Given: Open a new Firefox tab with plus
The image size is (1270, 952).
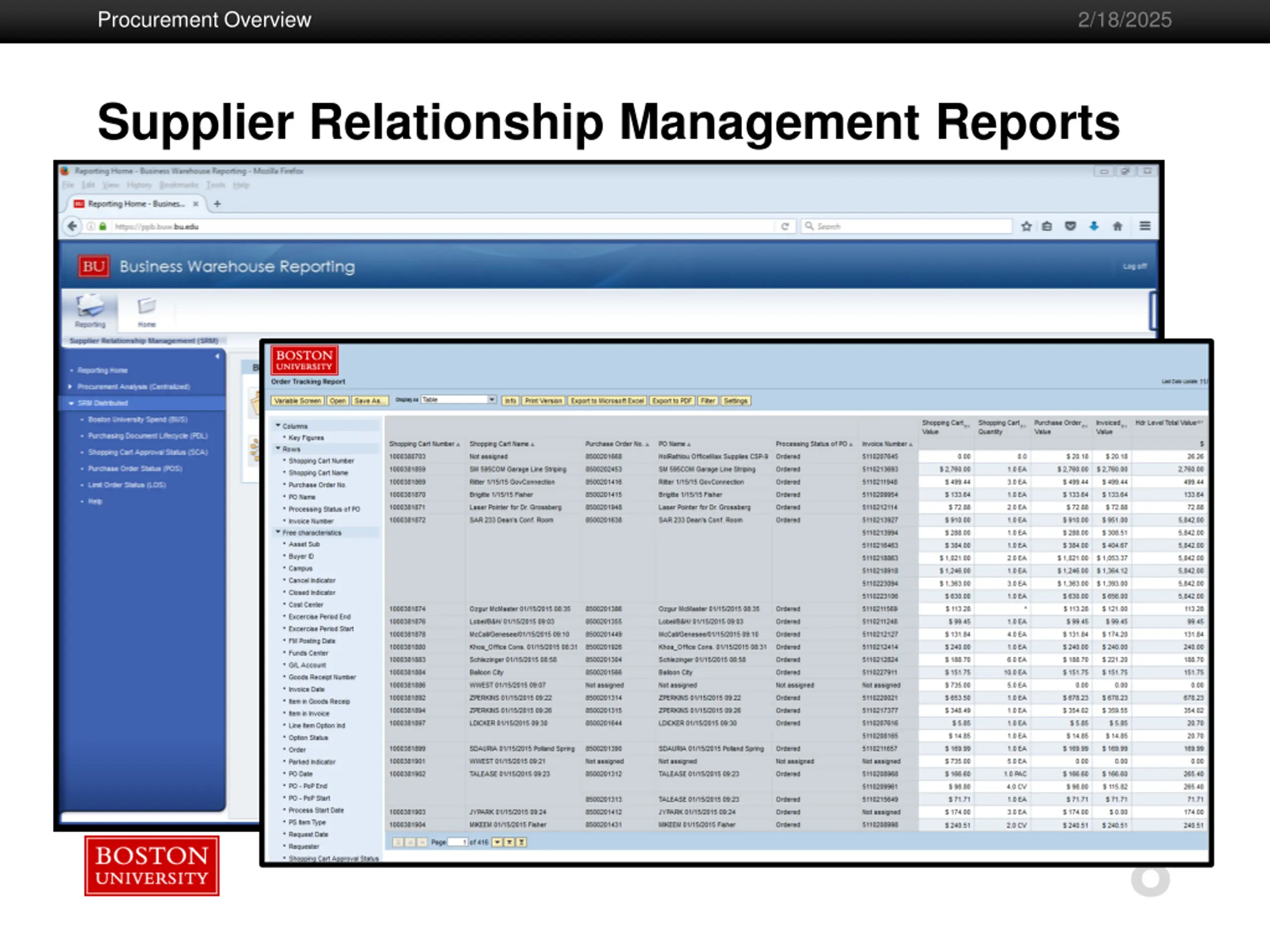Looking at the screenshot, I should click(x=217, y=204).
